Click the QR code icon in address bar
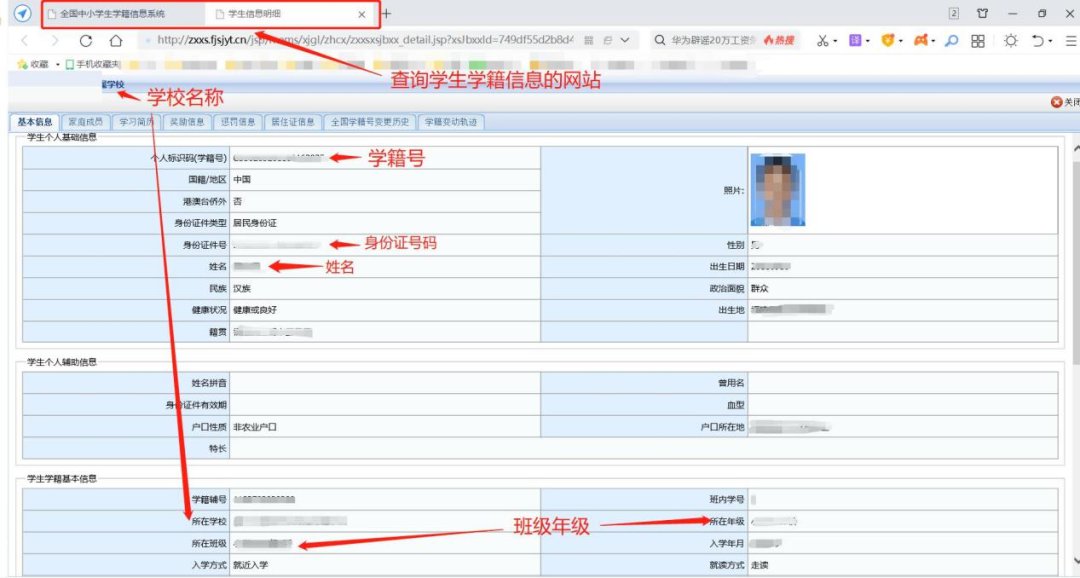 589,41
